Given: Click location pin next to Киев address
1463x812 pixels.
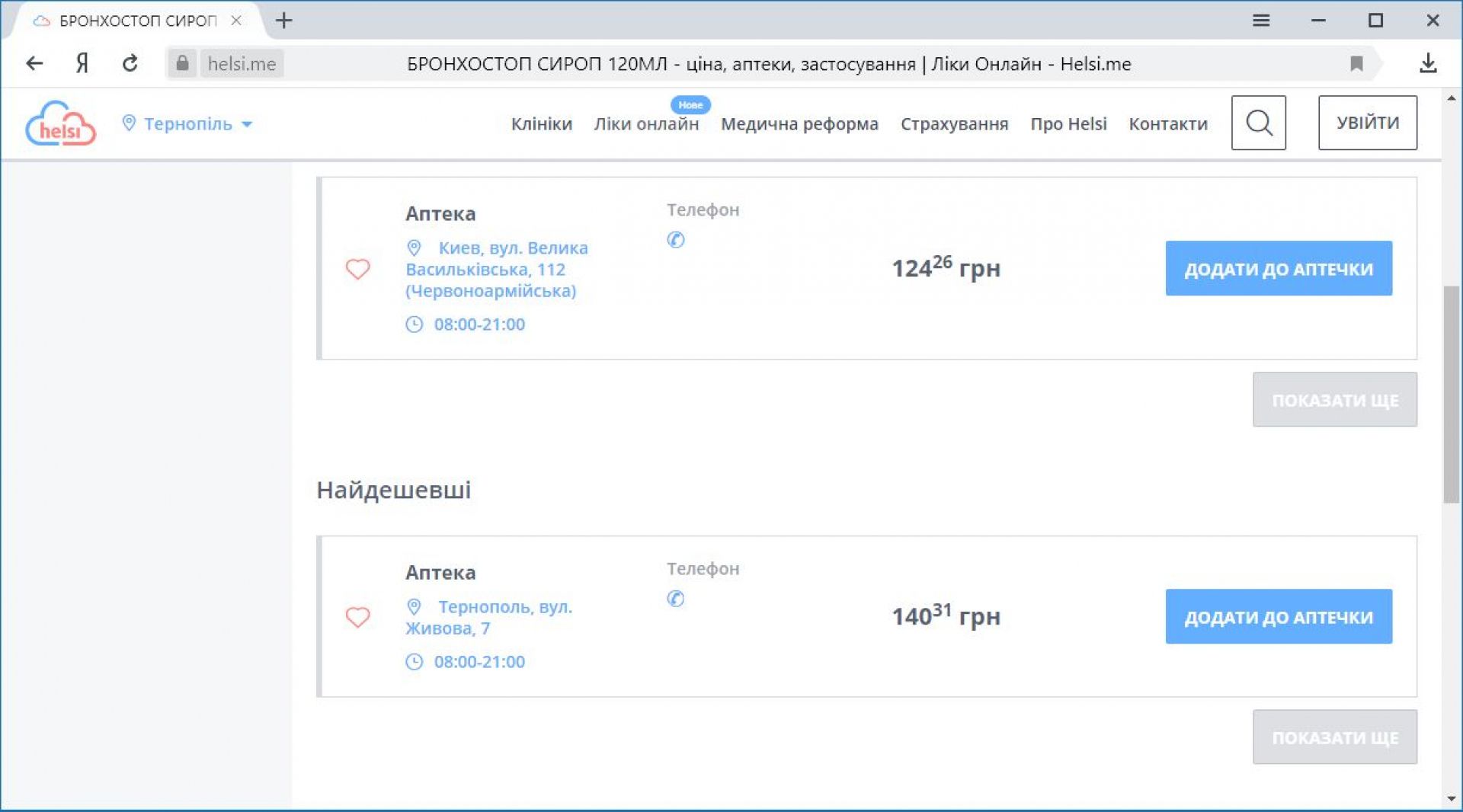Looking at the screenshot, I should (x=414, y=248).
